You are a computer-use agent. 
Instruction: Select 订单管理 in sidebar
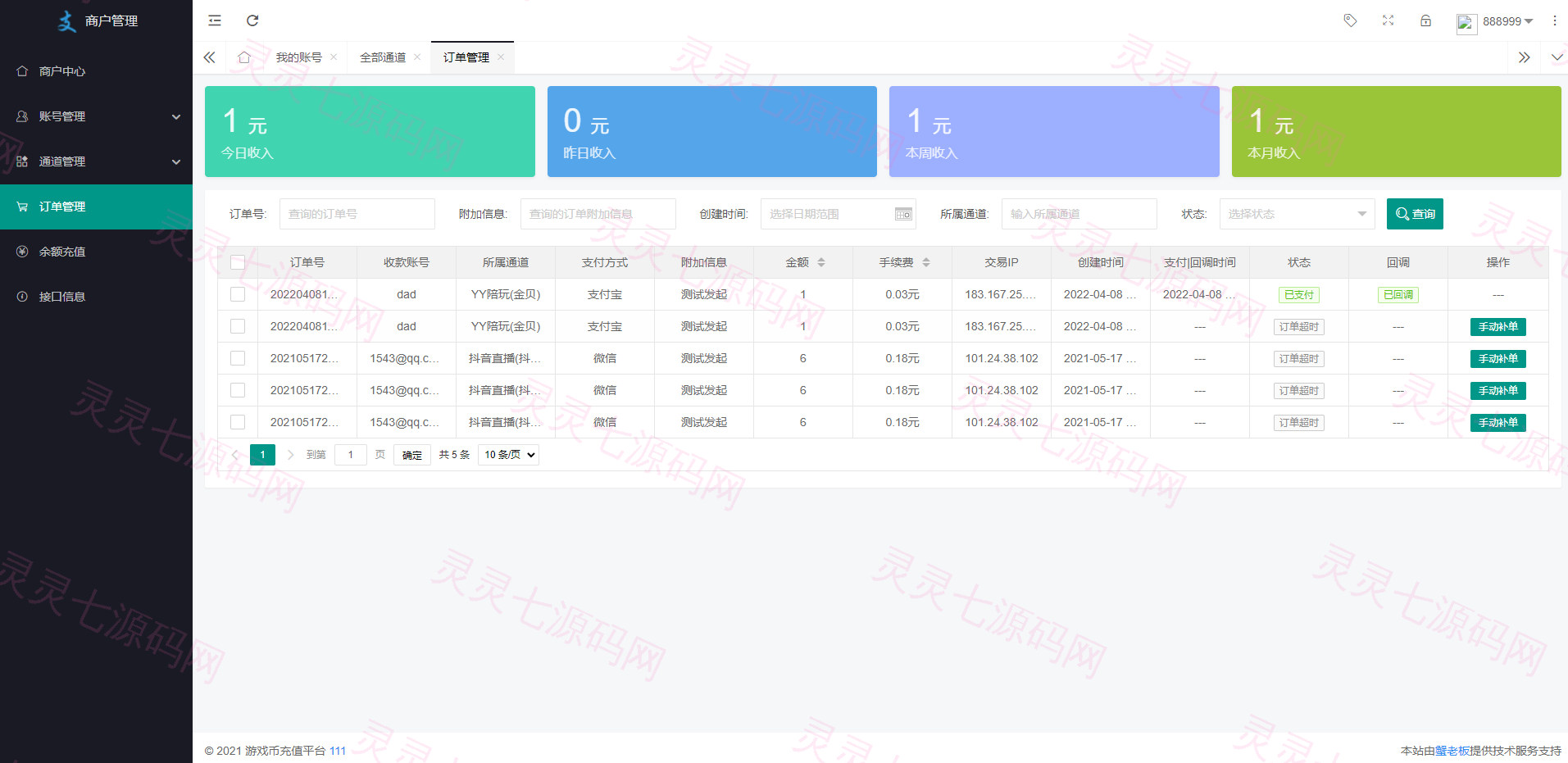click(x=96, y=207)
